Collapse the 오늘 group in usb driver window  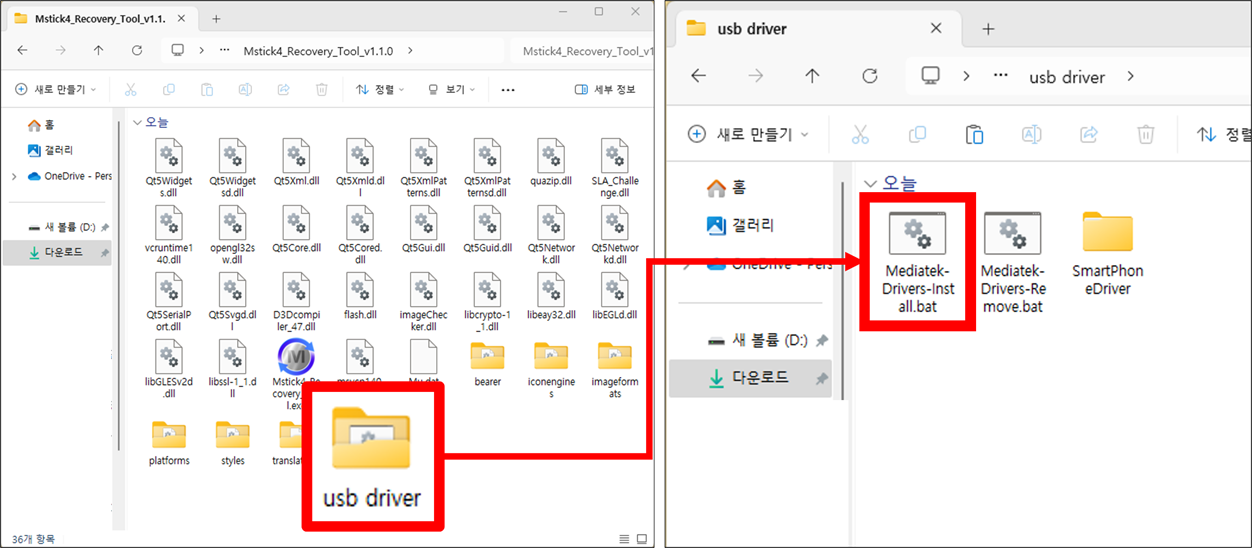[x=870, y=184]
